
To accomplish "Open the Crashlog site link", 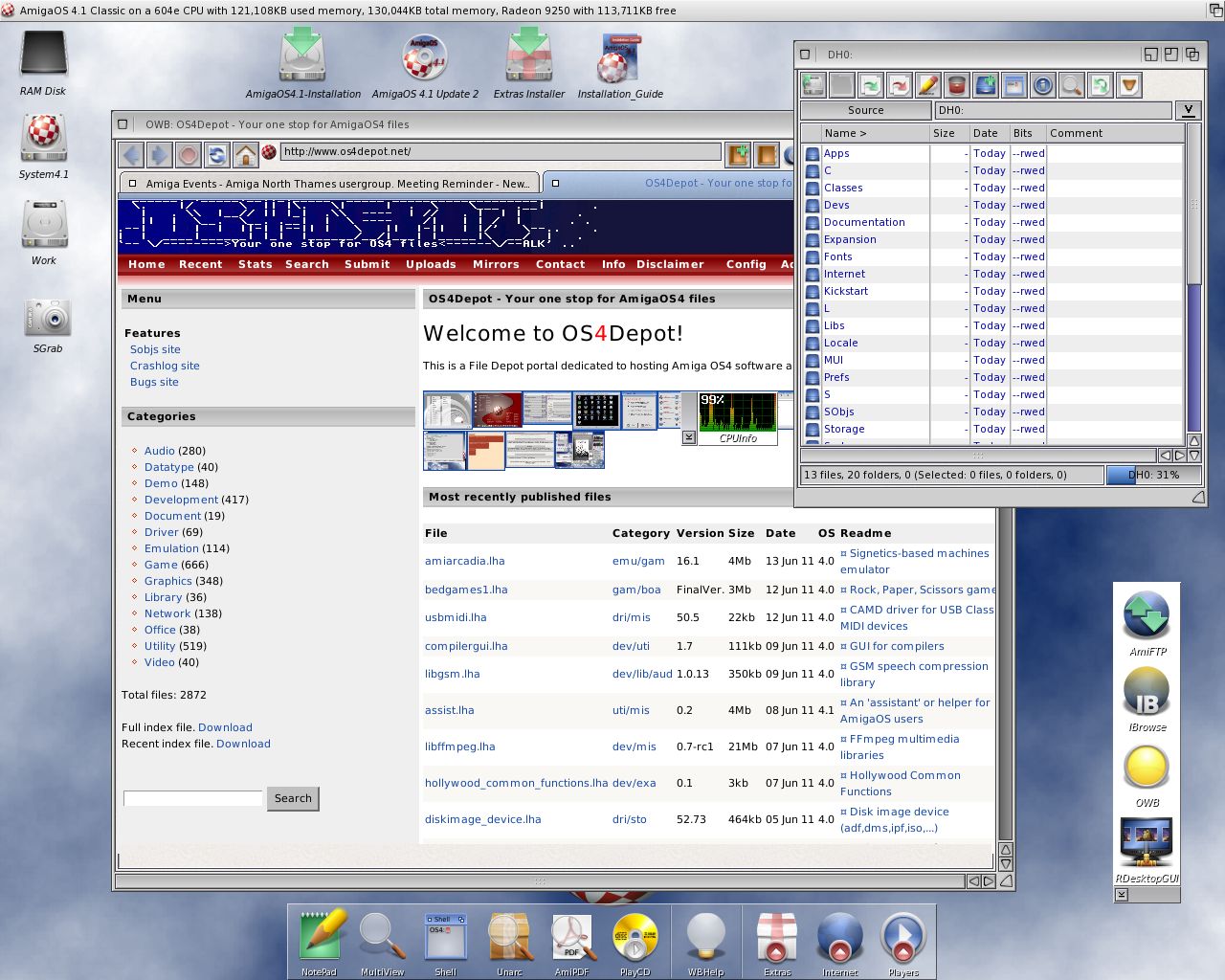I will pos(165,366).
